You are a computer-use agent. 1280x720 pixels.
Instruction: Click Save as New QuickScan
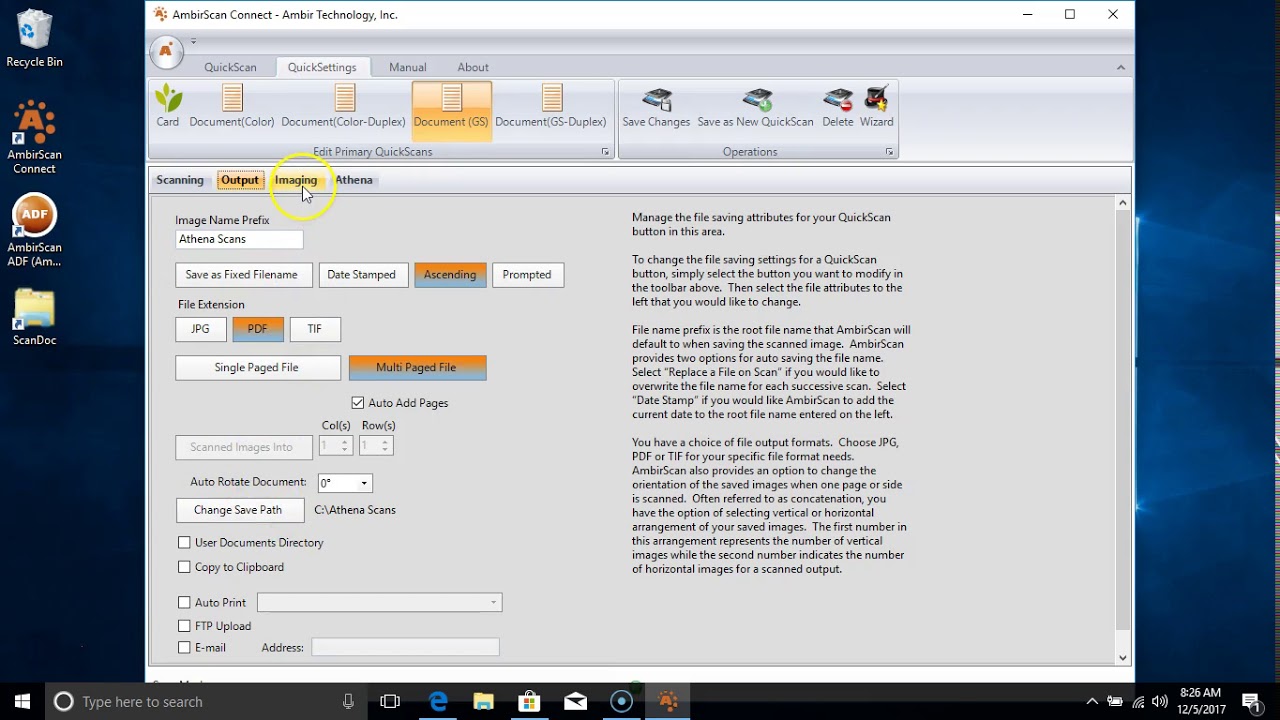click(755, 106)
